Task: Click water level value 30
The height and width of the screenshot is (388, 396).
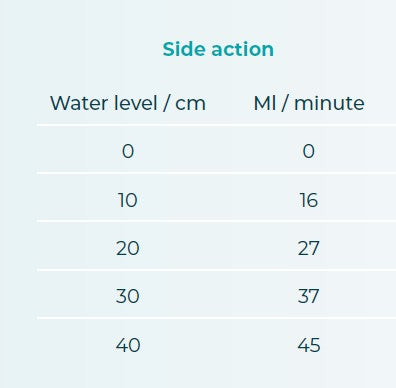Action: (x=128, y=296)
